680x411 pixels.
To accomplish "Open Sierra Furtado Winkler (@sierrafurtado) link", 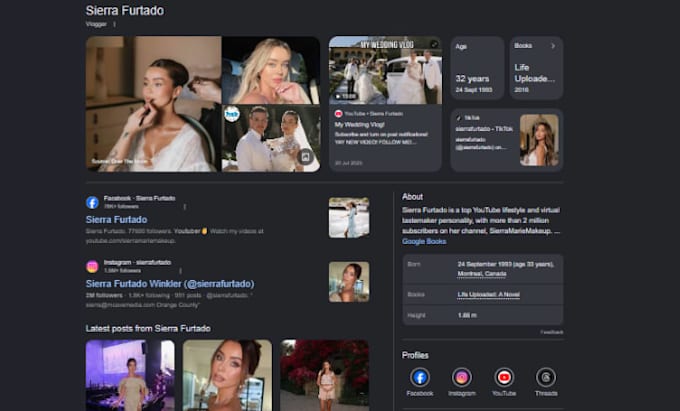I will [x=170, y=284].
